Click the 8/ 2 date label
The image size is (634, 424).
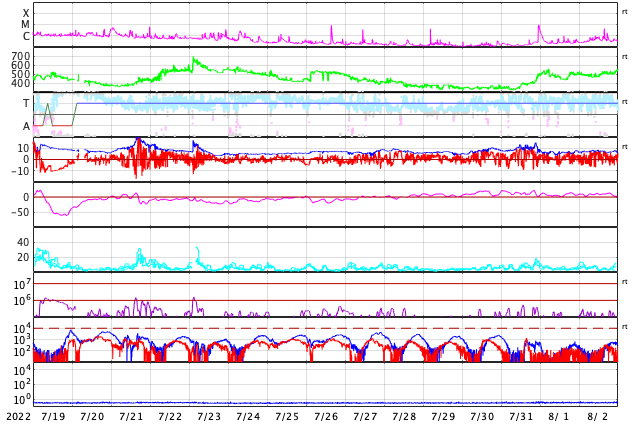[598, 416]
